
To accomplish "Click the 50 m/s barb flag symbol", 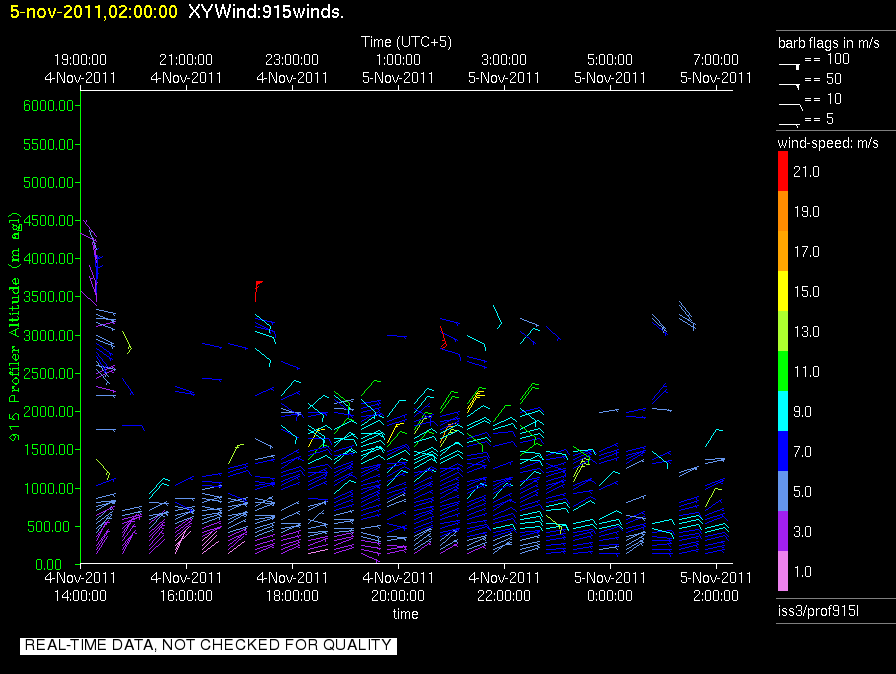I will click(789, 85).
